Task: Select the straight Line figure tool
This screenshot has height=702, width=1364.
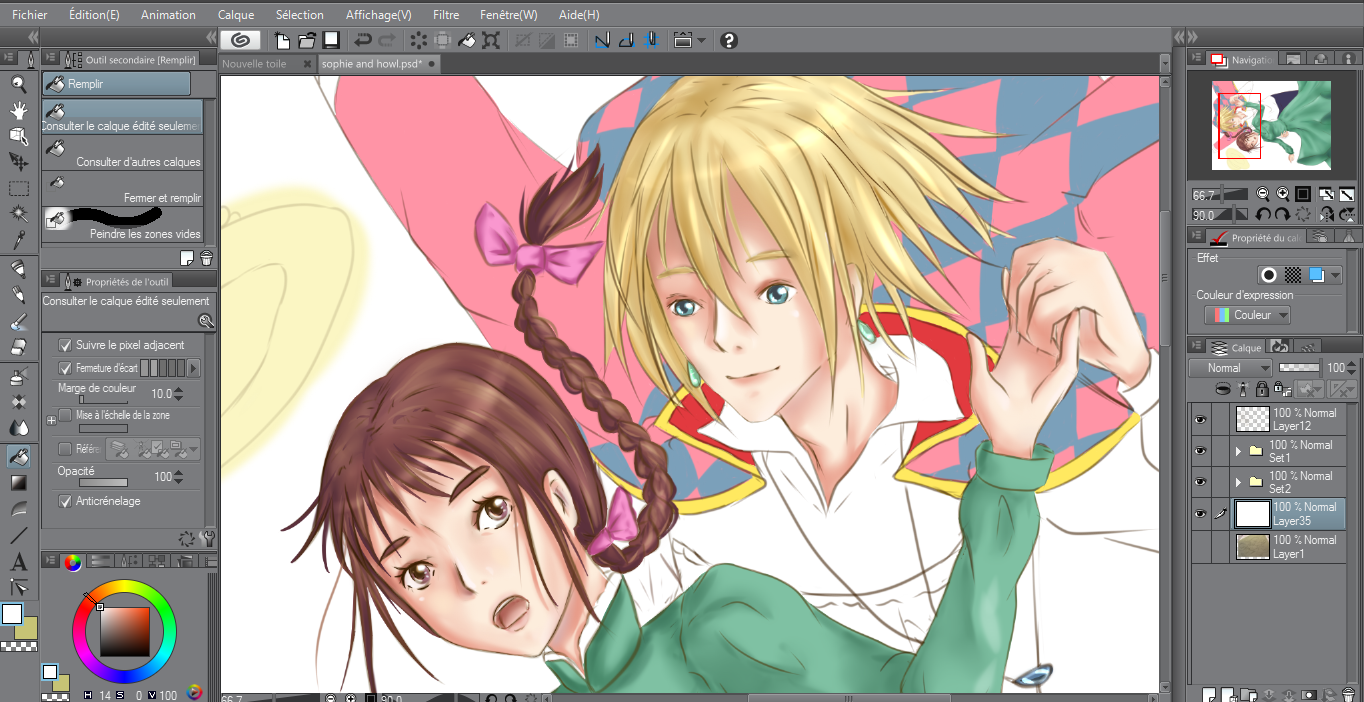Action: (x=18, y=535)
